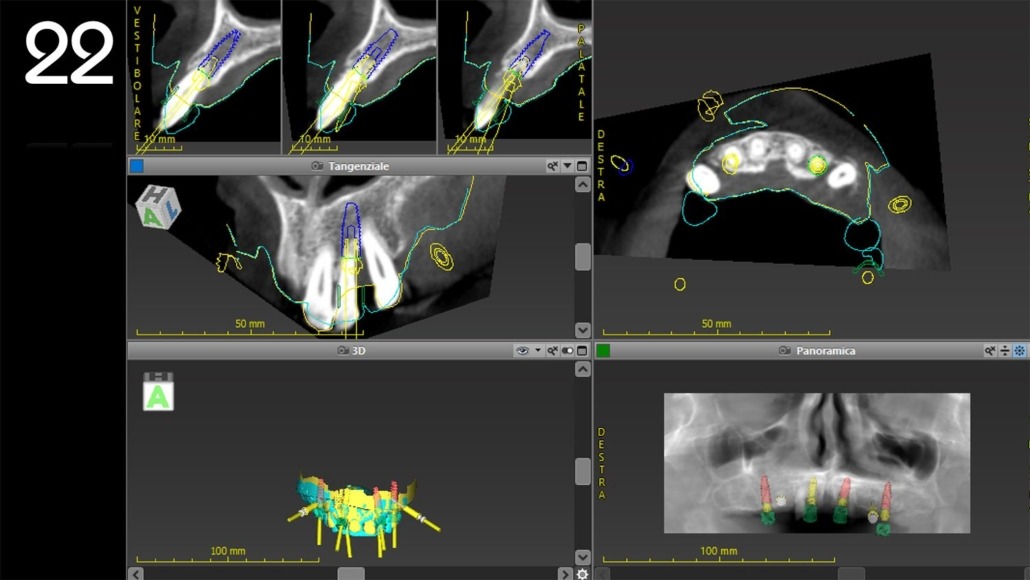Click the Panoramica panel title
Screen dimensions: 1030x580
point(826,351)
